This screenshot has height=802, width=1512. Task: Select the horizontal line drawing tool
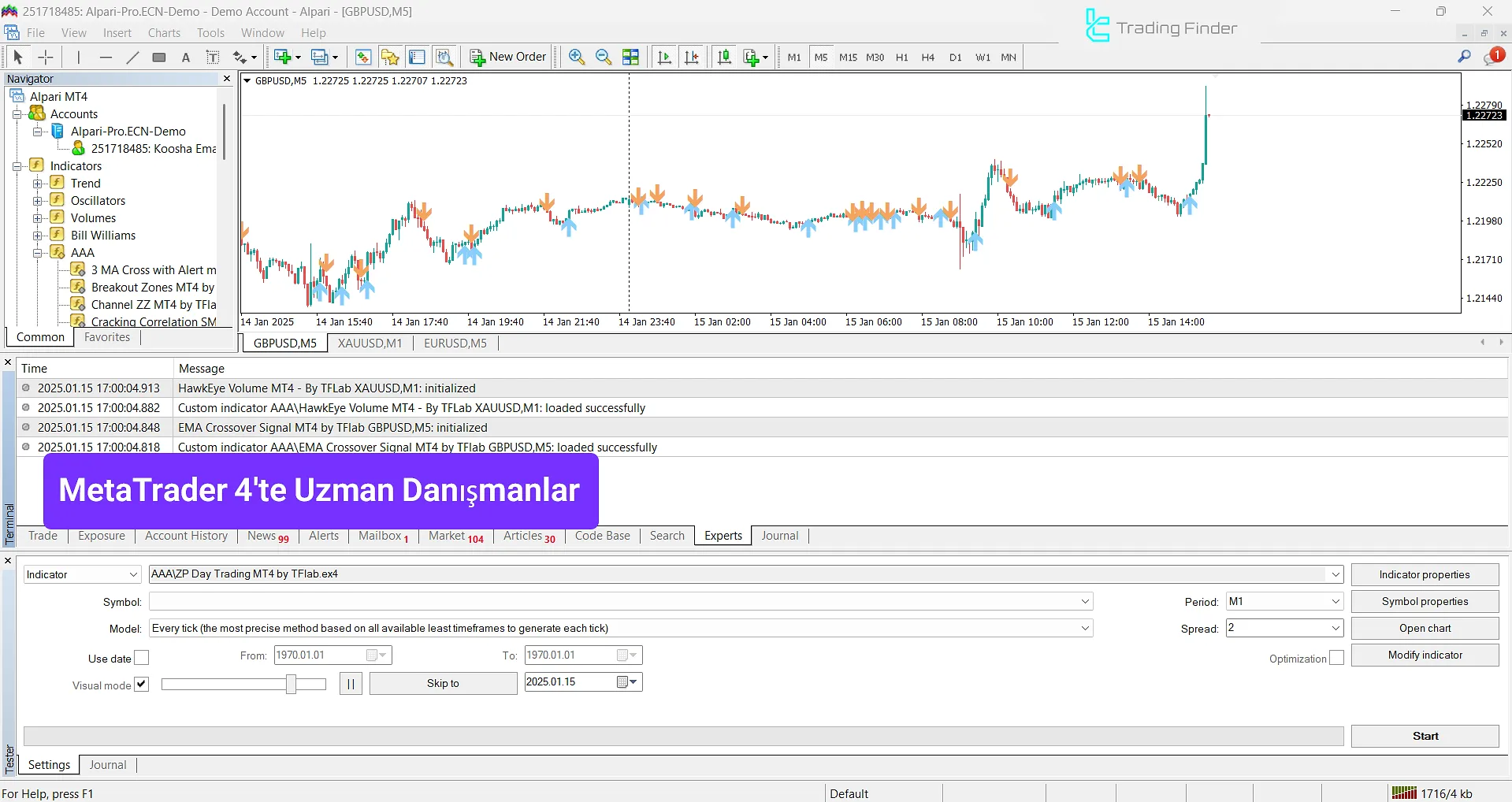click(x=106, y=57)
